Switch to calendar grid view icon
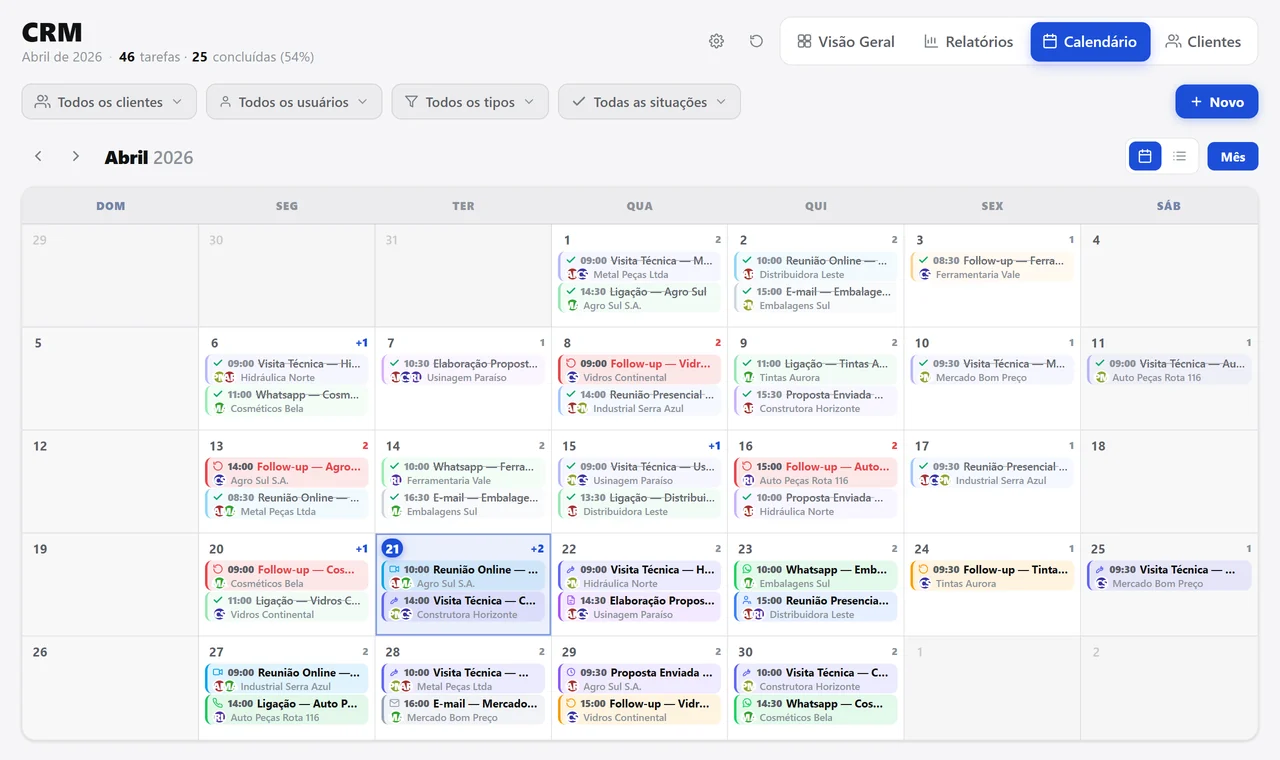Image resolution: width=1280 pixels, height=760 pixels. click(x=1145, y=156)
